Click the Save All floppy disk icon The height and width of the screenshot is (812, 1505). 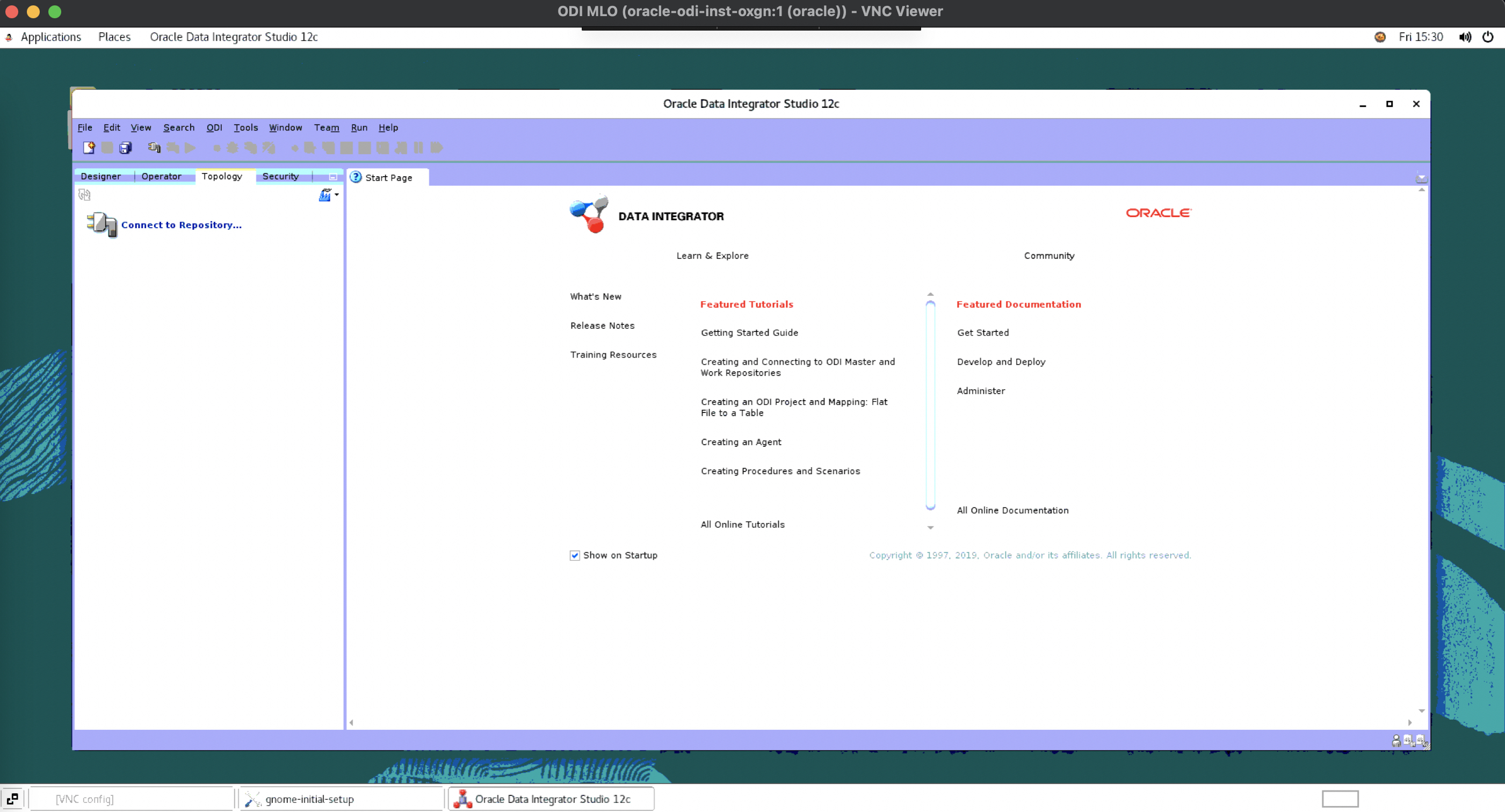click(126, 148)
